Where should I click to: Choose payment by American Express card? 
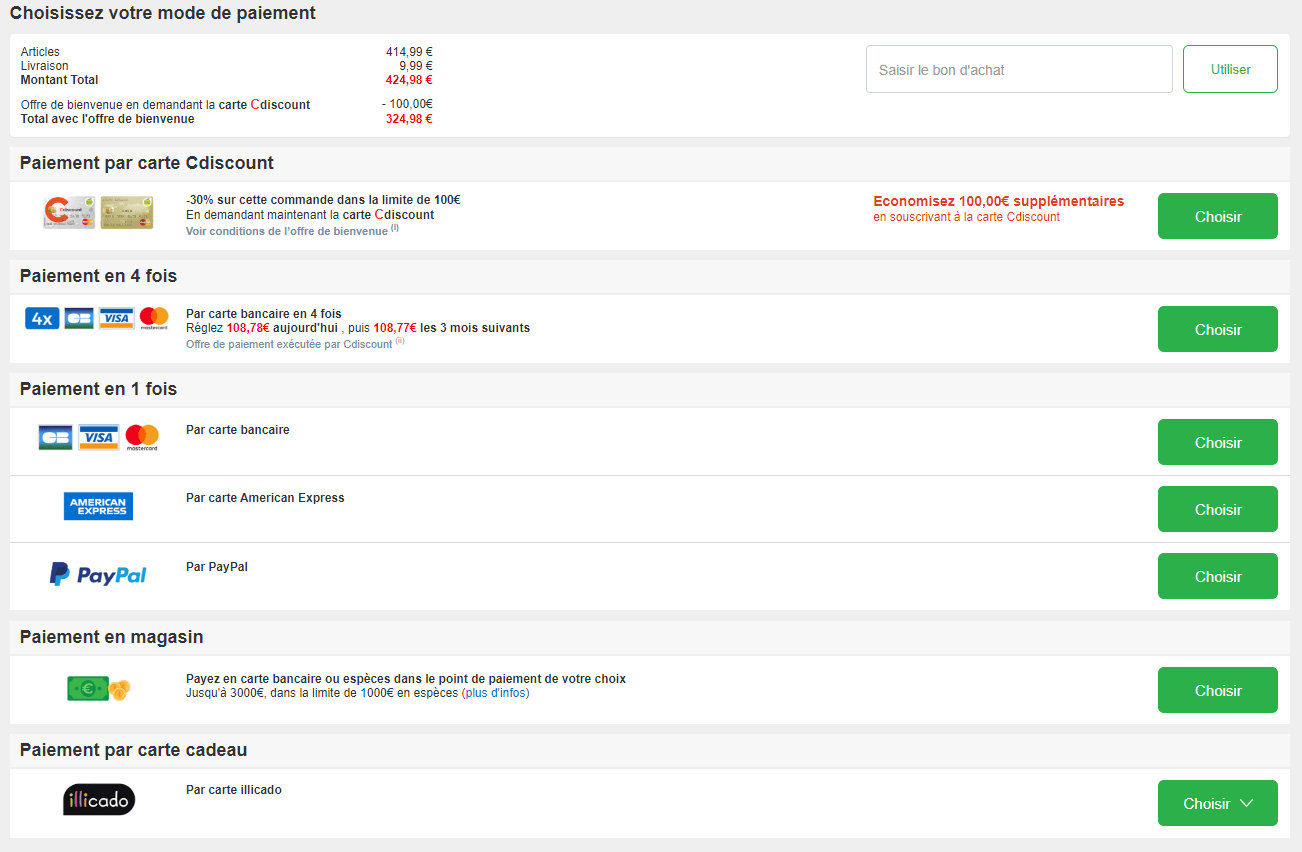point(1217,509)
